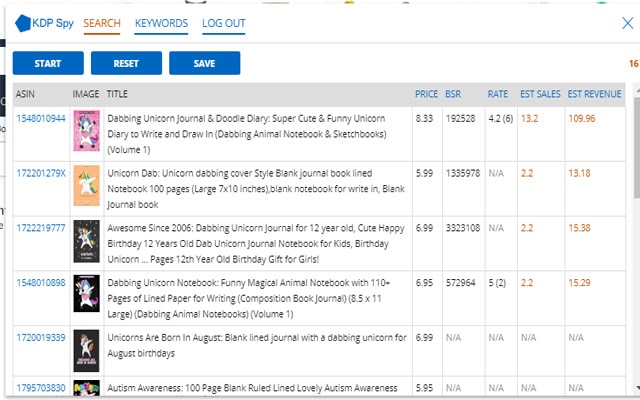
Task: Click the pink Dabbing Unicorn Journal cover thumbnail
Action: pyautogui.click(x=87, y=131)
